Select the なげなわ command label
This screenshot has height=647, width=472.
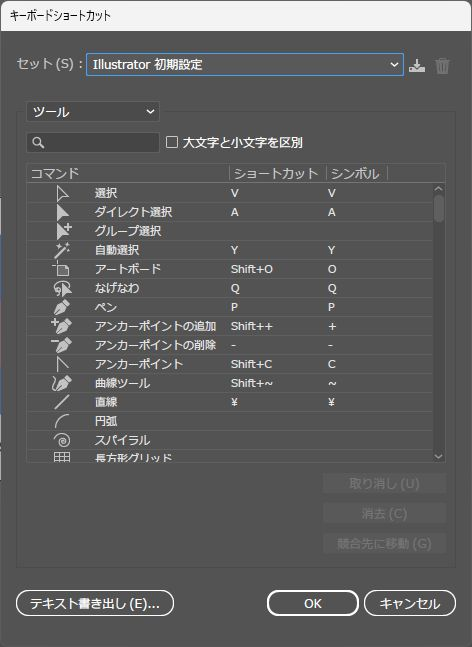[x=117, y=288]
